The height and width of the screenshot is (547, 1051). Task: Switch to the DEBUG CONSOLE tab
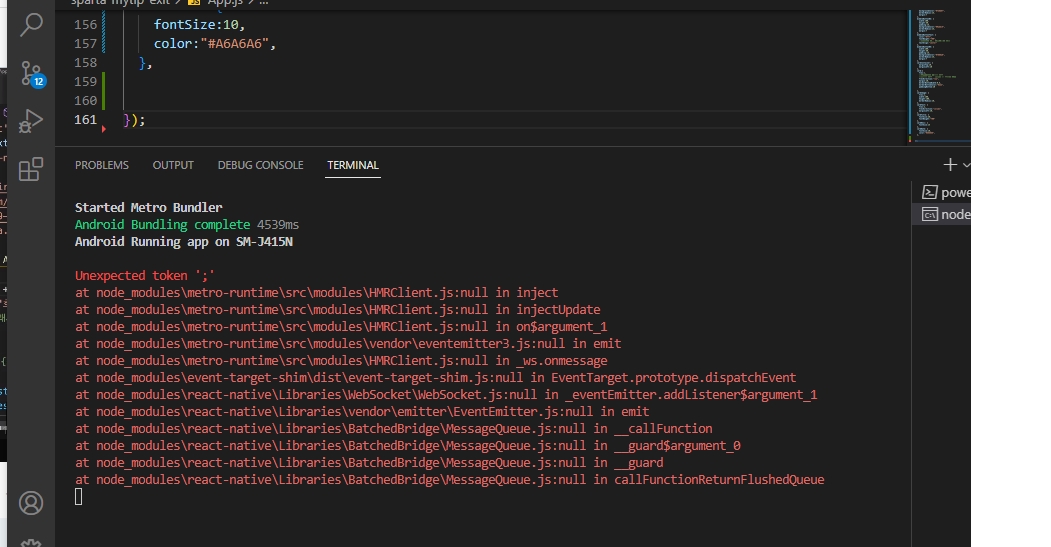(261, 165)
